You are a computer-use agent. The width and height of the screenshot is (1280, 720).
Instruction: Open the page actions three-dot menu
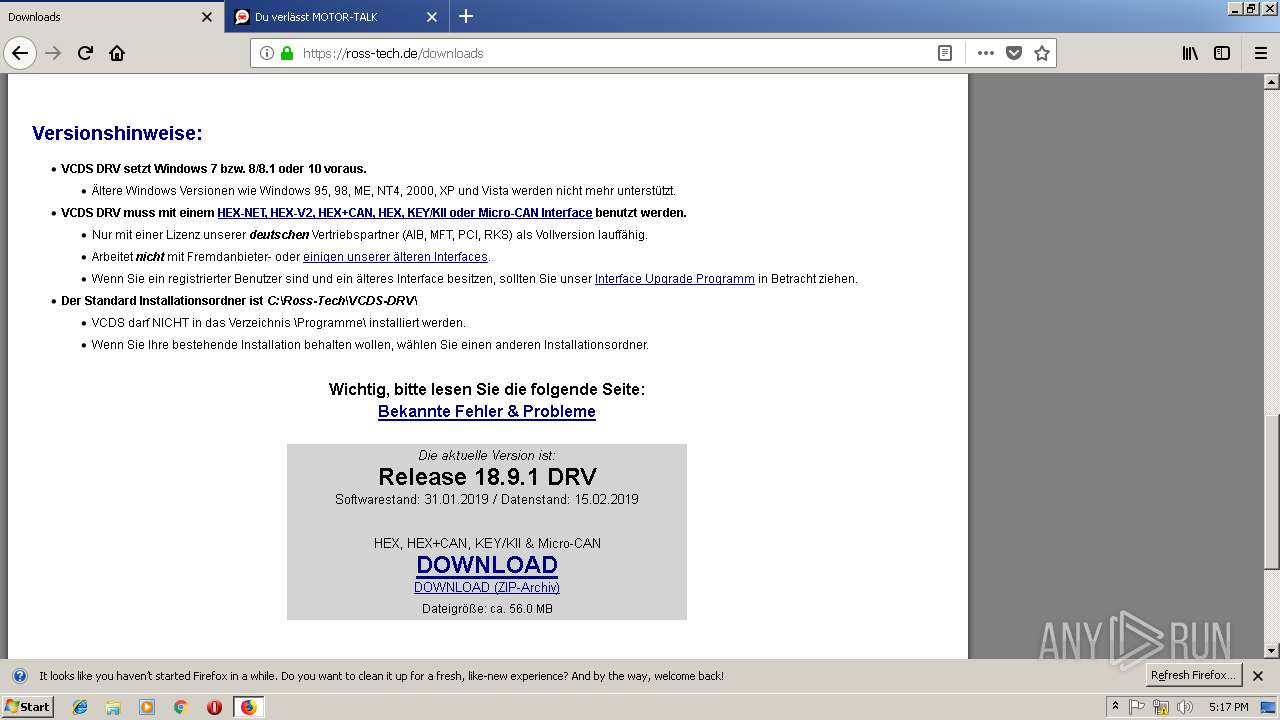tap(985, 53)
